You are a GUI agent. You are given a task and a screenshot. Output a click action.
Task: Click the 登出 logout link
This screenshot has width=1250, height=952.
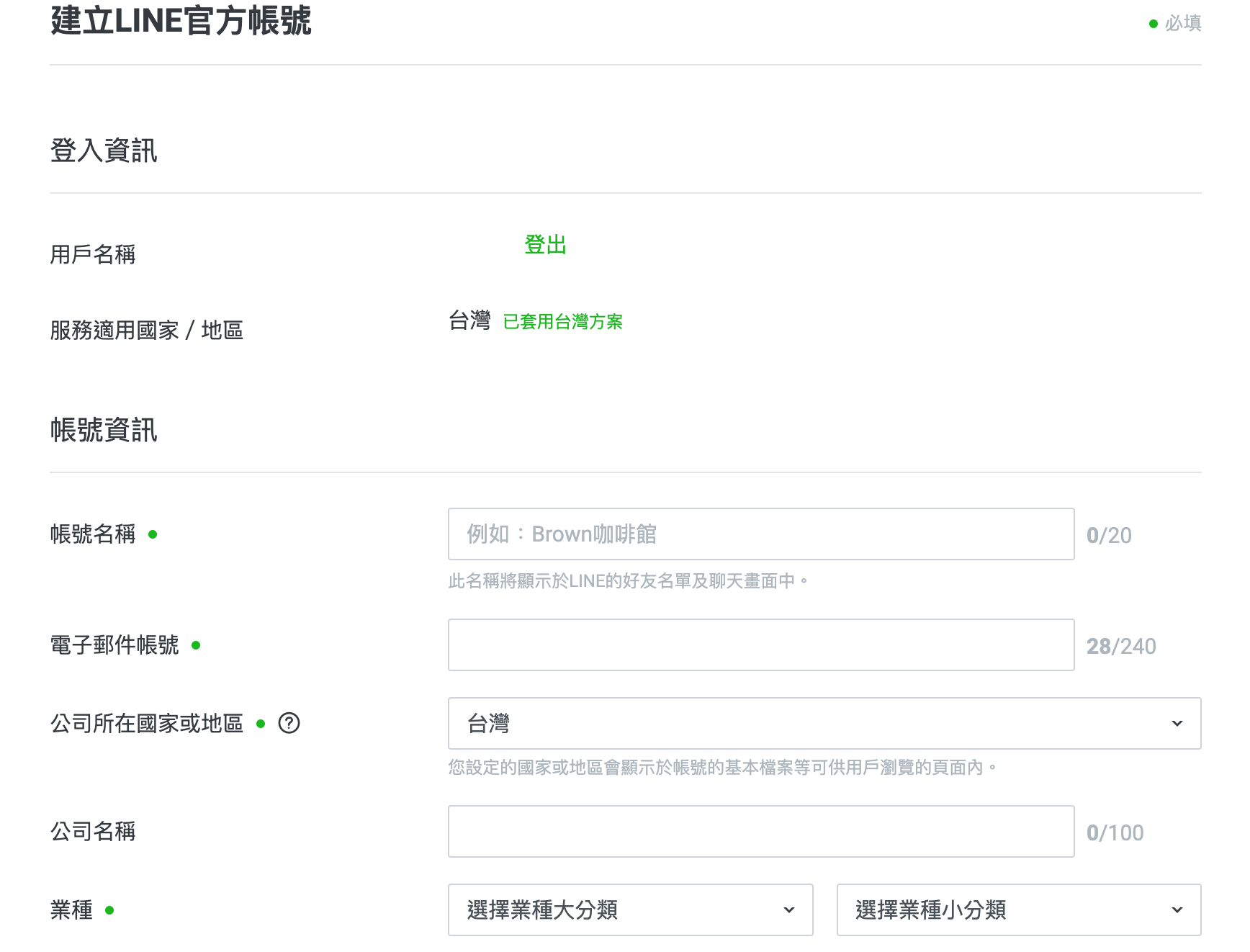tap(545, 245)
